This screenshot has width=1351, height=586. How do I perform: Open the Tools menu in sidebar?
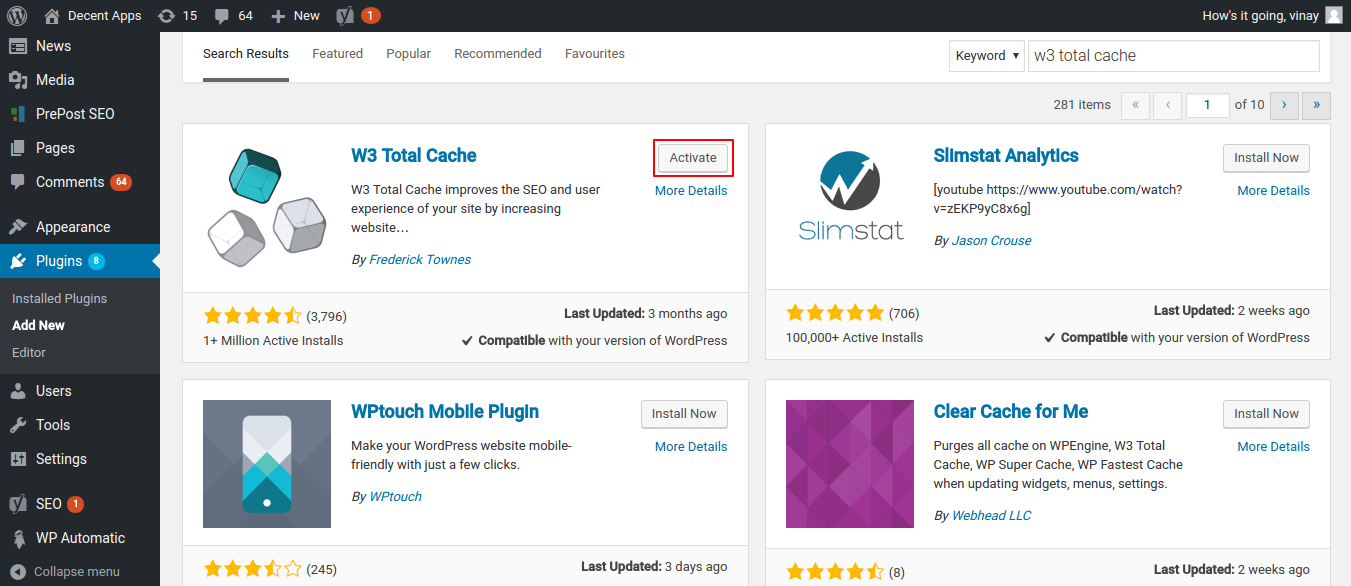[52, 425]
